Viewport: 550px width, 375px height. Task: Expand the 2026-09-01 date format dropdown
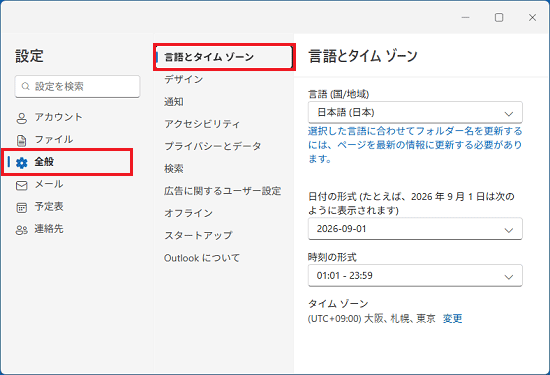(x=415, y=229)
